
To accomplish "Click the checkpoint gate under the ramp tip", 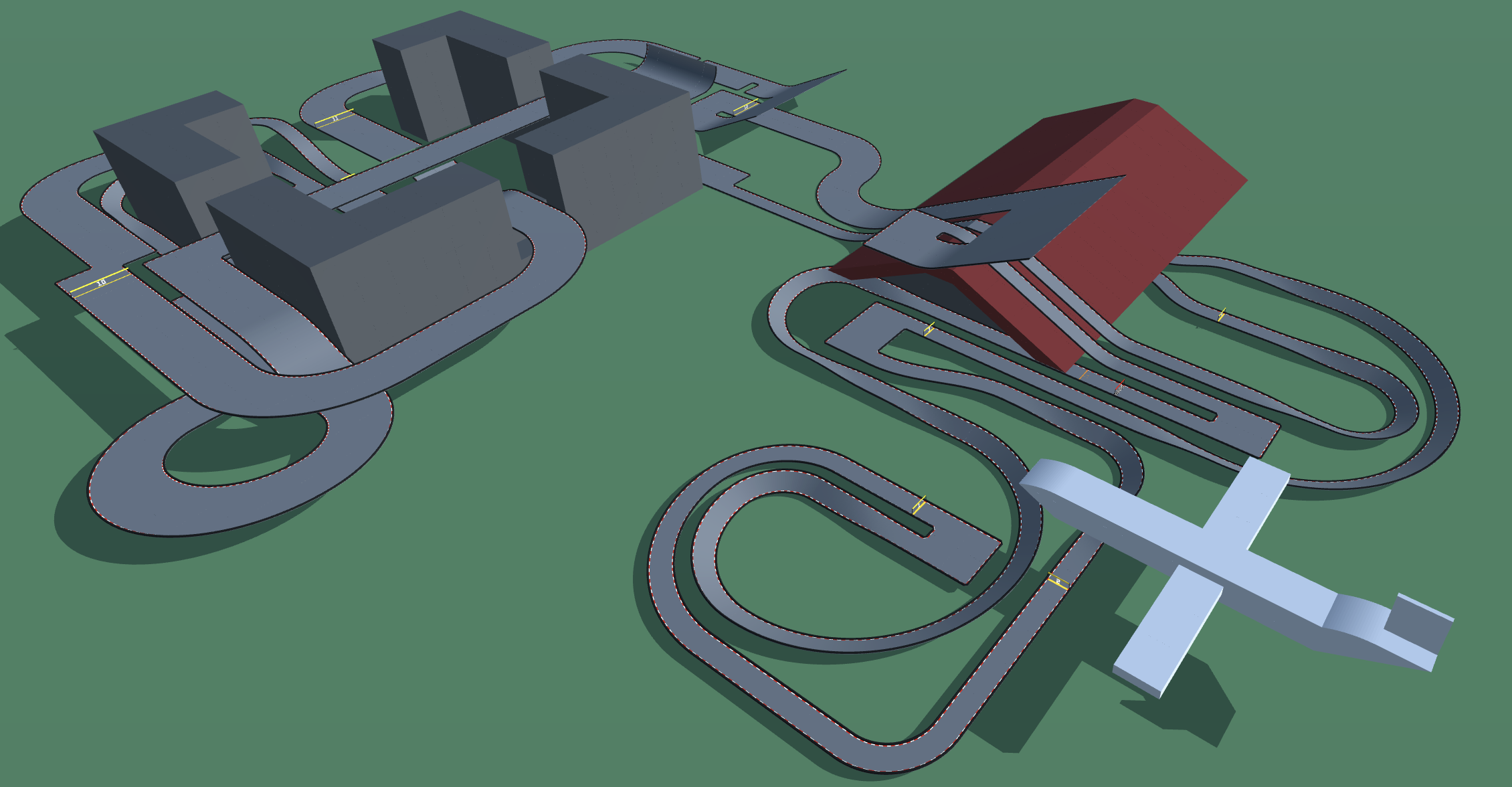I will [746, 106].
